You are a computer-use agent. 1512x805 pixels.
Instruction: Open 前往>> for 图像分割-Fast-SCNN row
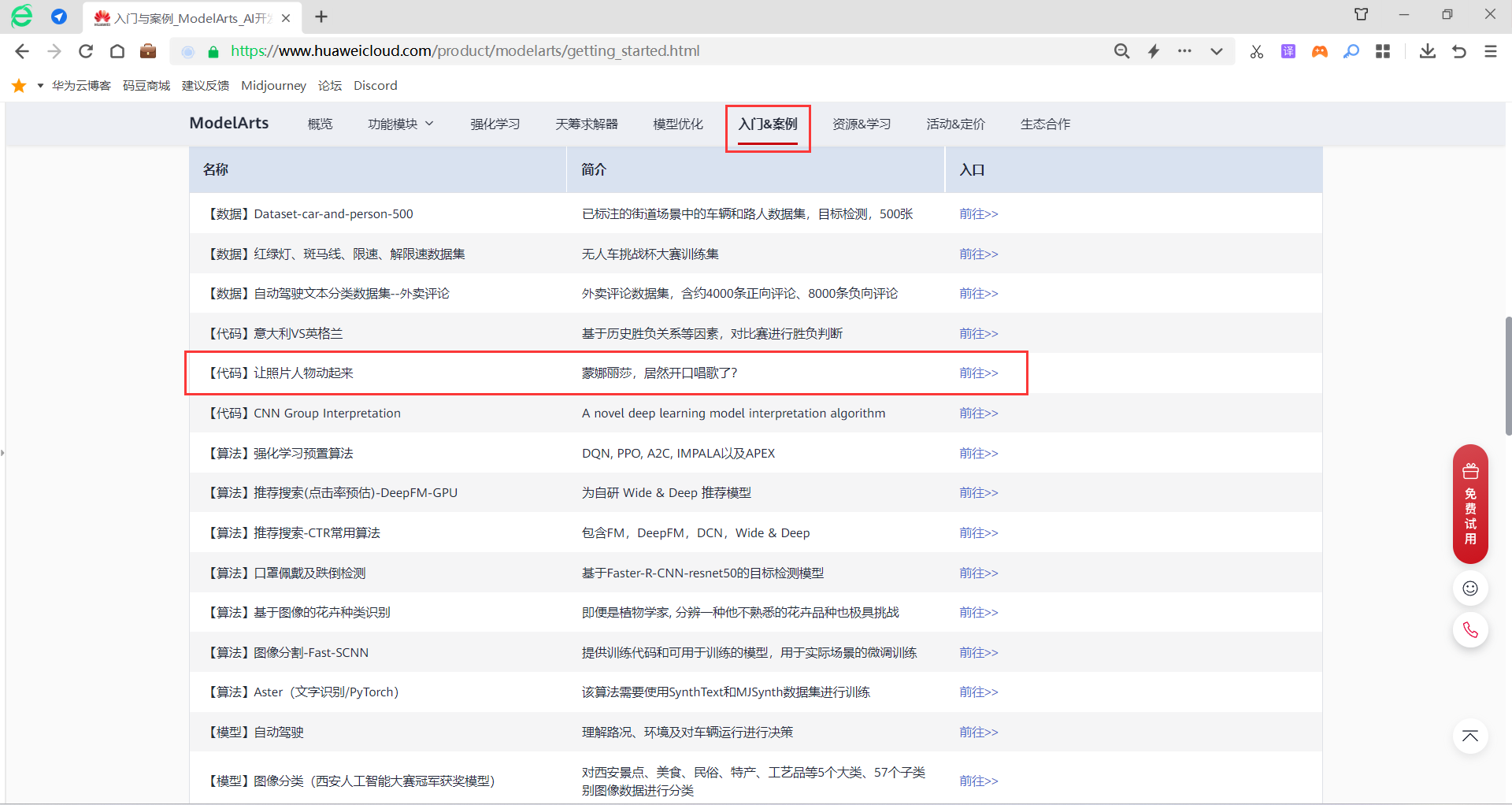click(x=979, y=652)
